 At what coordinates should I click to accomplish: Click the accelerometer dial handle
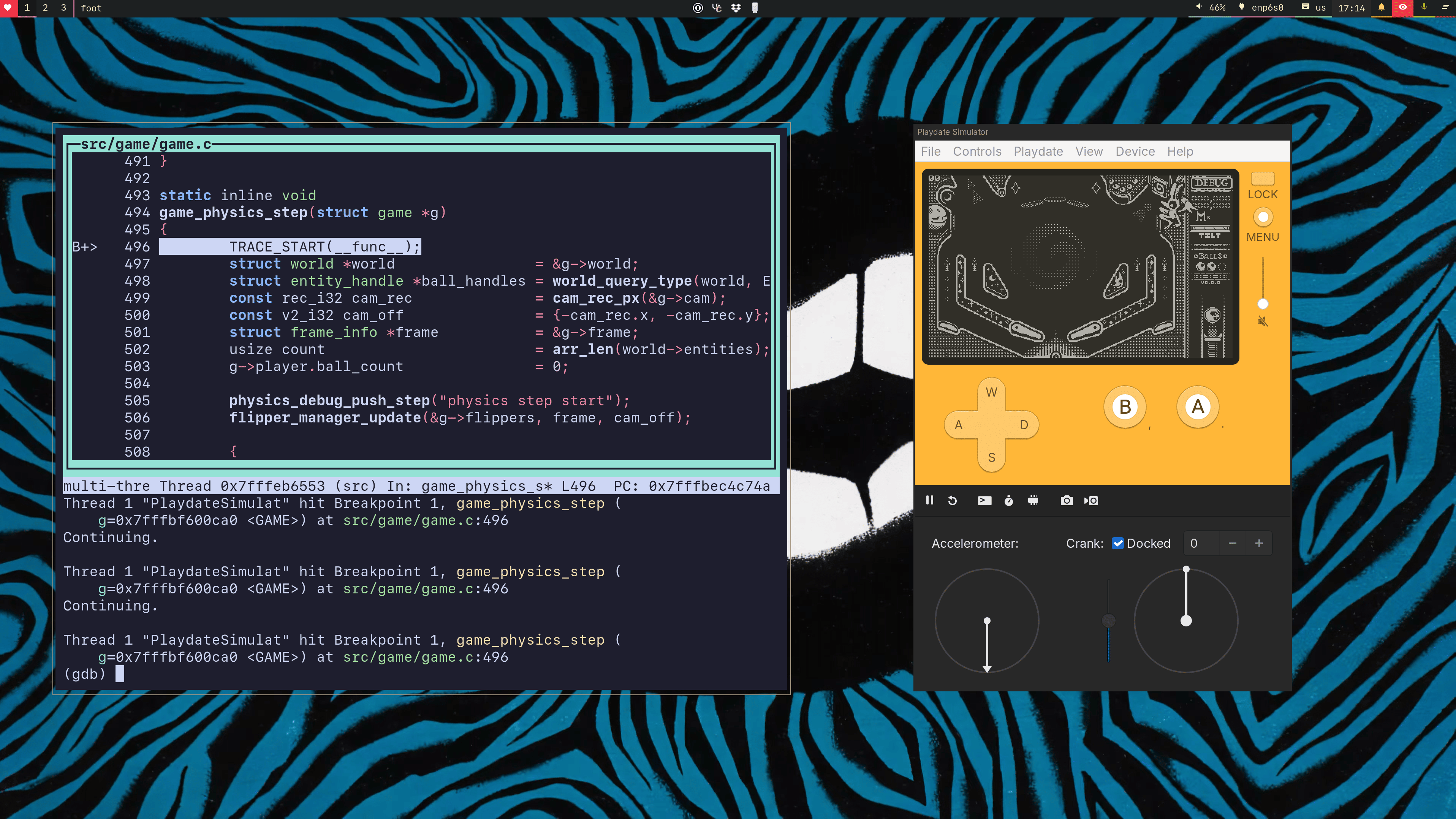[987, 621]
